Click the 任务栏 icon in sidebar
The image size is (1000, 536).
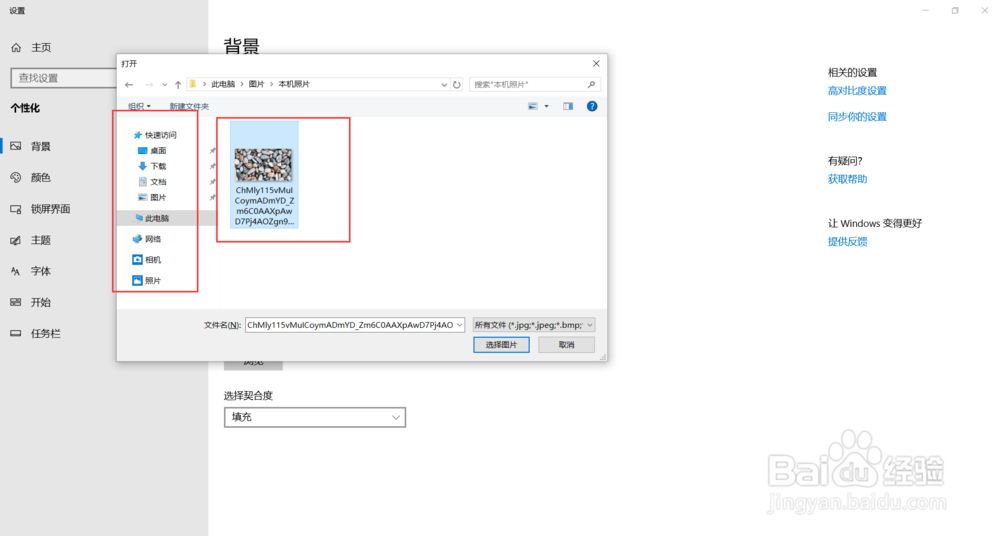point(16,334)
